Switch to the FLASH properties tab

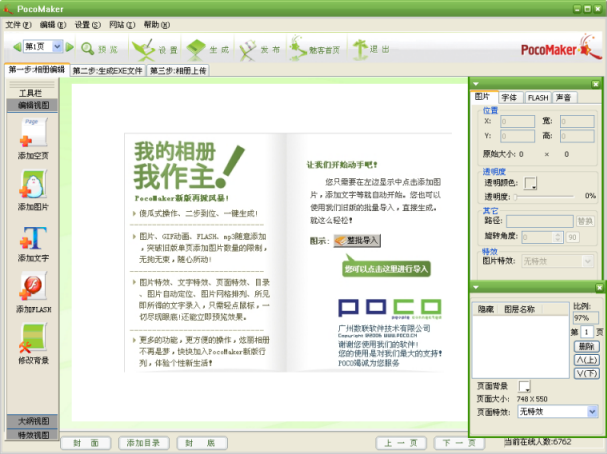(x=538, y=98)
